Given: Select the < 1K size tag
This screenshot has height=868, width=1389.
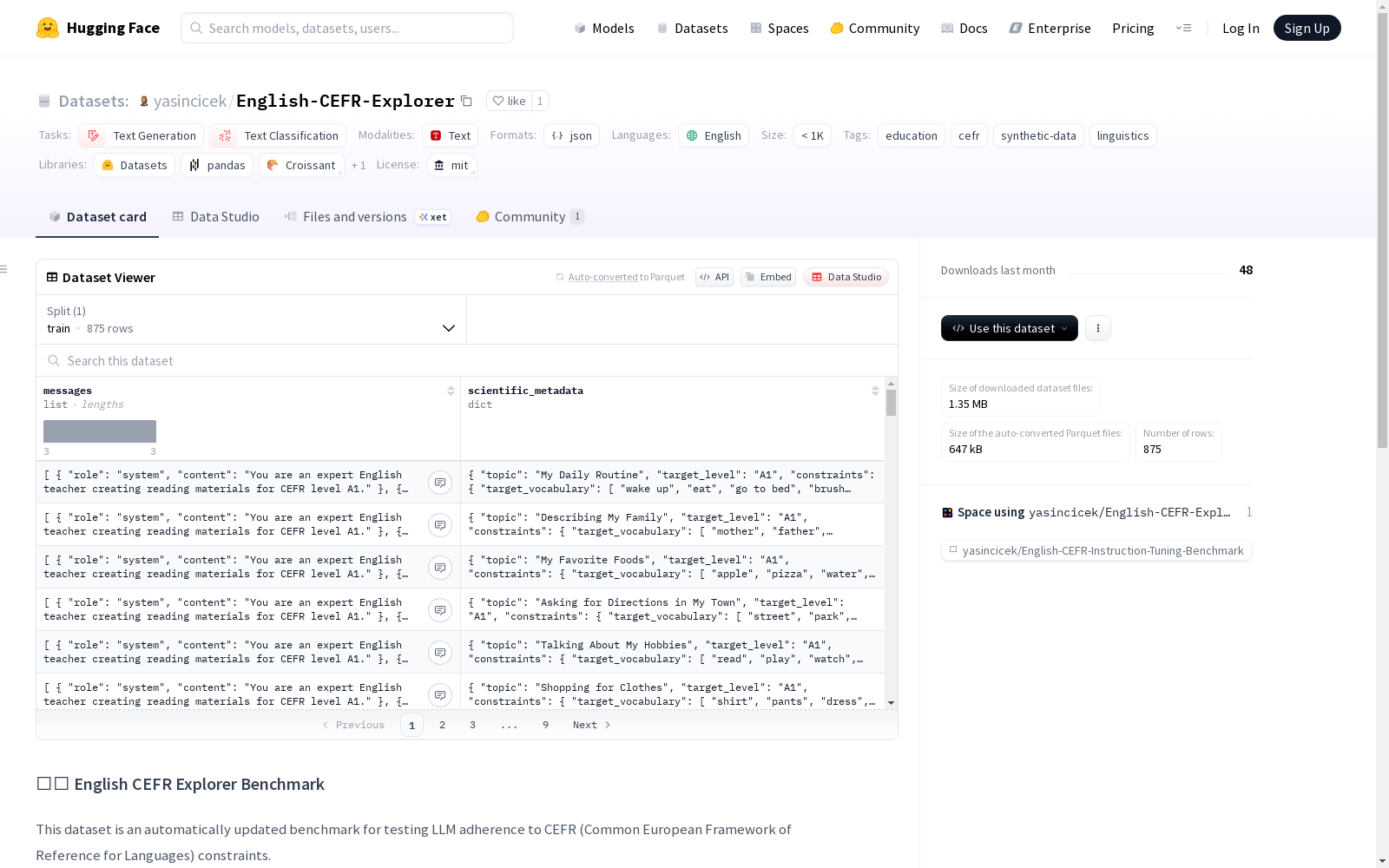Looking at the screenshot, I should (813, 135).
